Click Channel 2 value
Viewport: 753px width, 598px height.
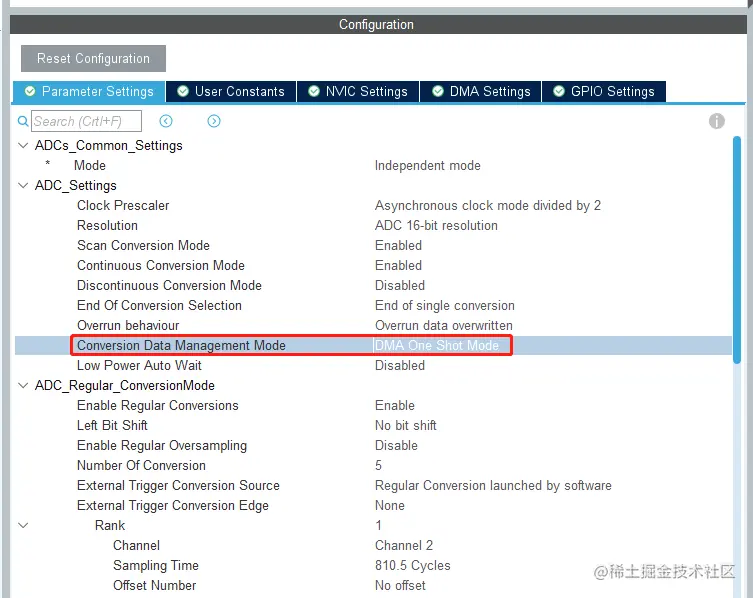(x=403, y=546)
